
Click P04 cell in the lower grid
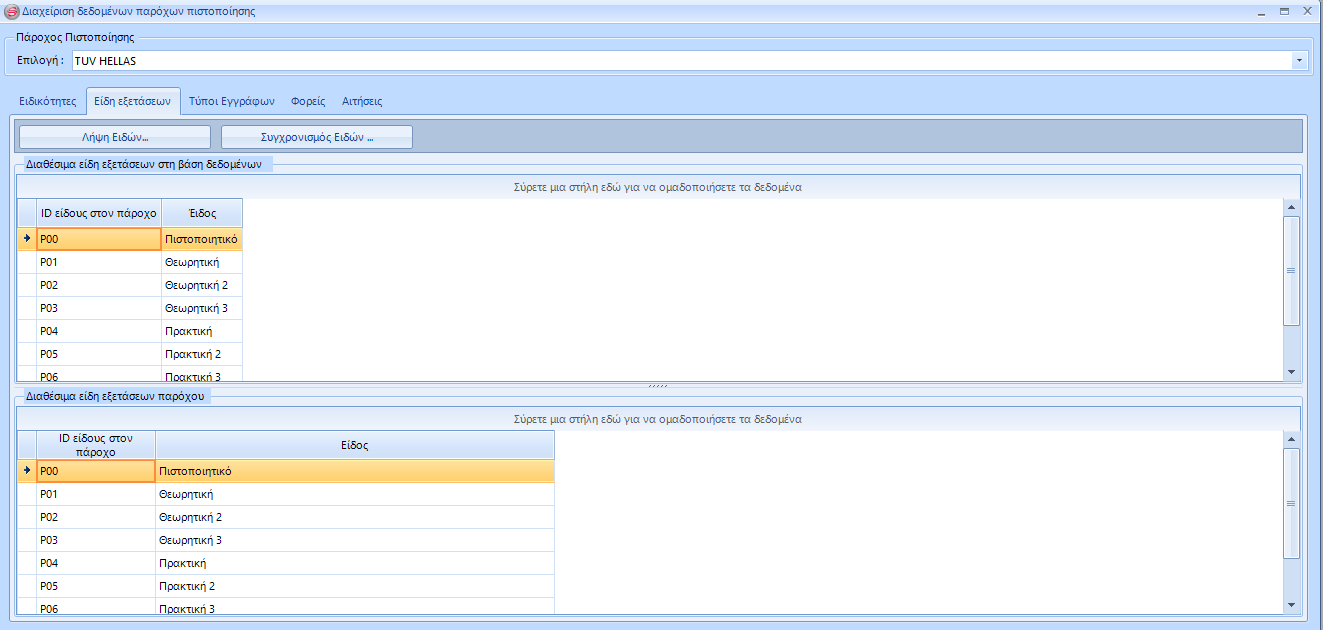(x=95, y=563)
